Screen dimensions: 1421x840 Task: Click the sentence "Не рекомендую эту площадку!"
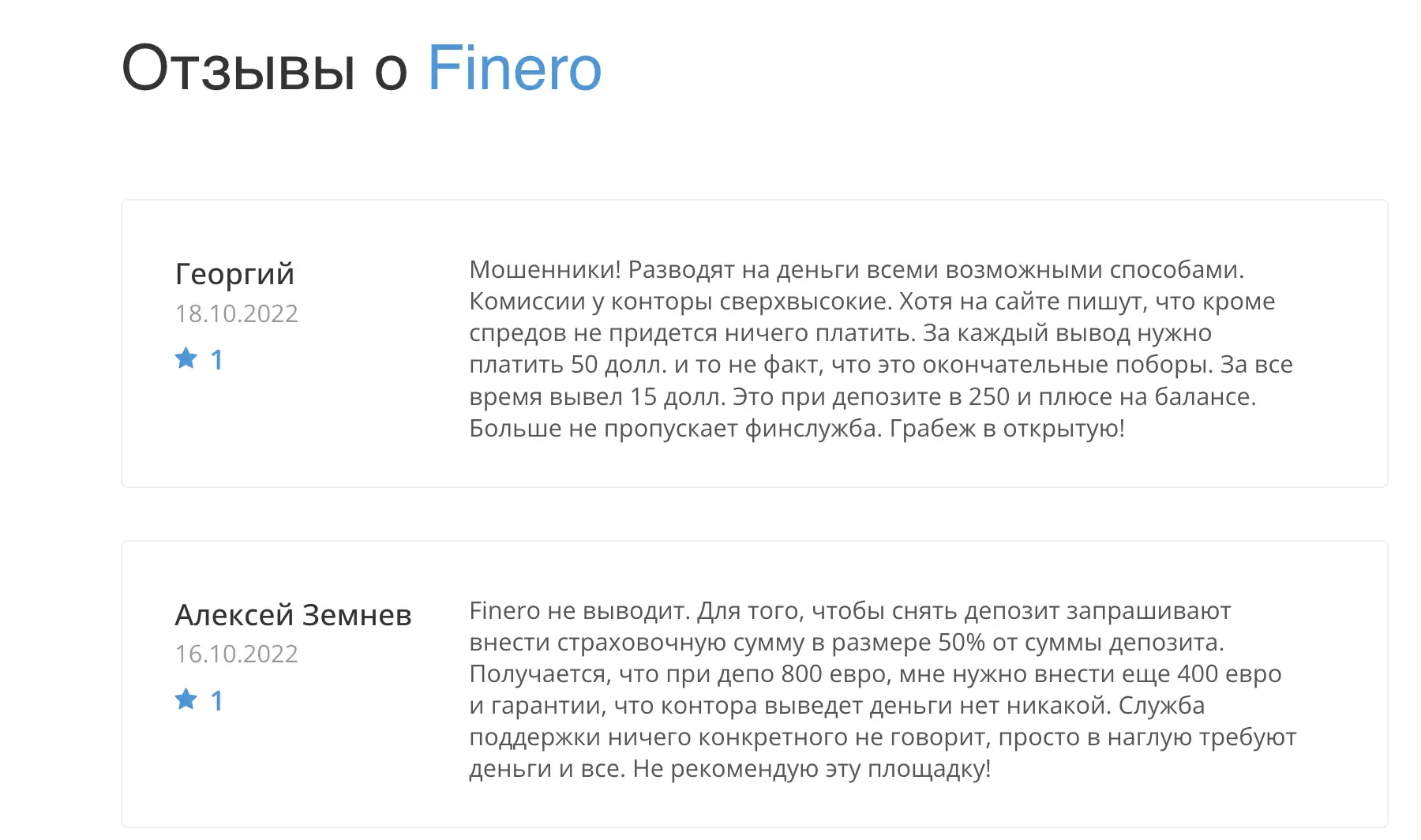[812, 769]
